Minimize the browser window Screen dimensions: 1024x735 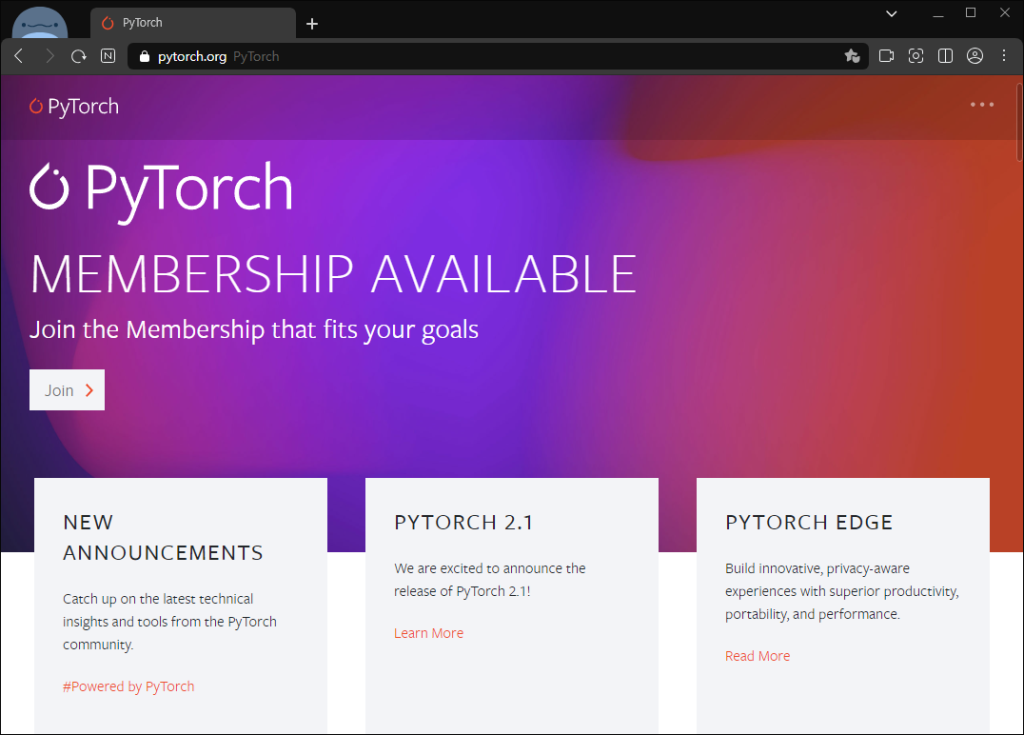pyautogui.click(x=938, y=14)
